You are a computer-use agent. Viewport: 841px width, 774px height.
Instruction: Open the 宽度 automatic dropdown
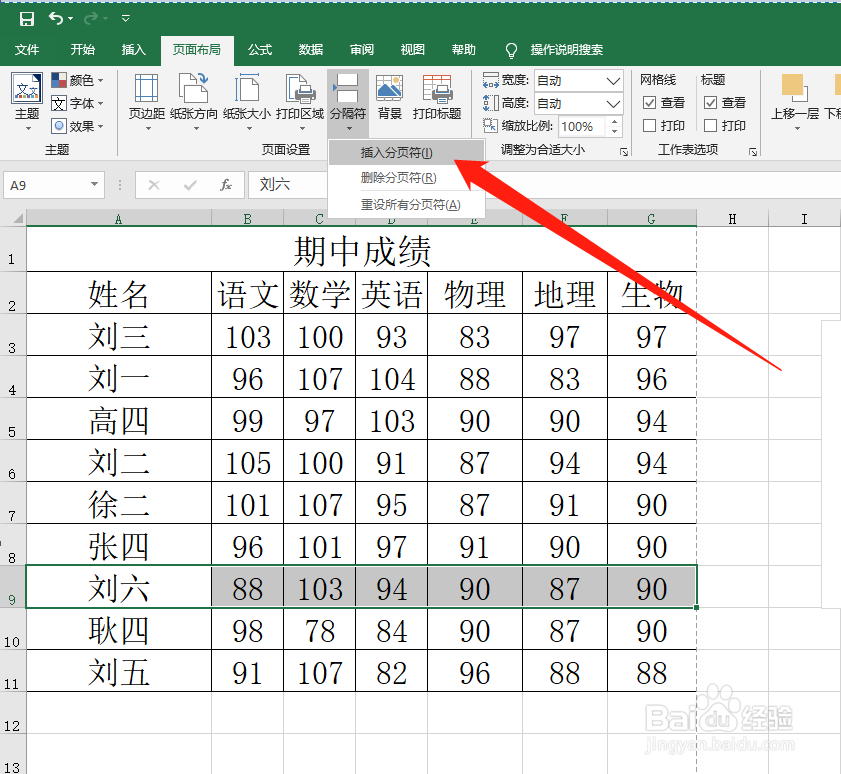613,81
